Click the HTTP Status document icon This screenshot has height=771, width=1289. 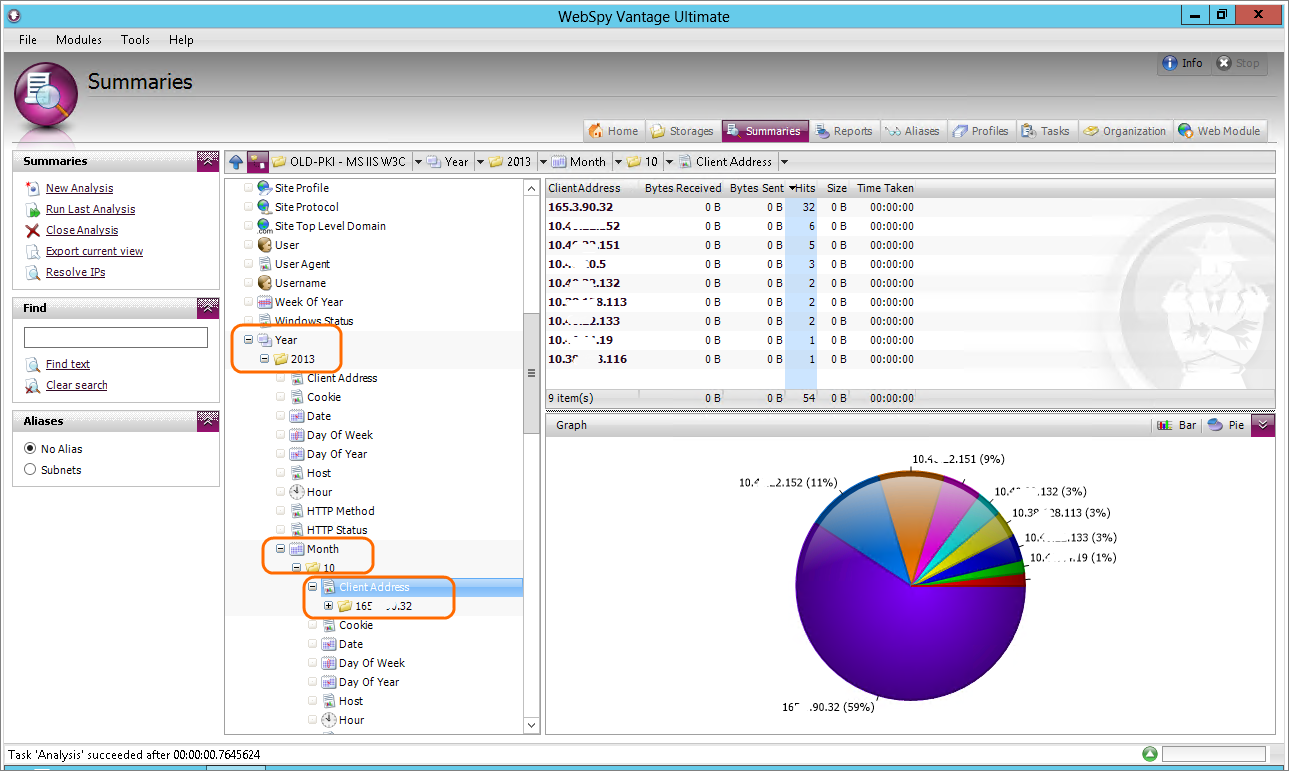click(x=296, y=530)
